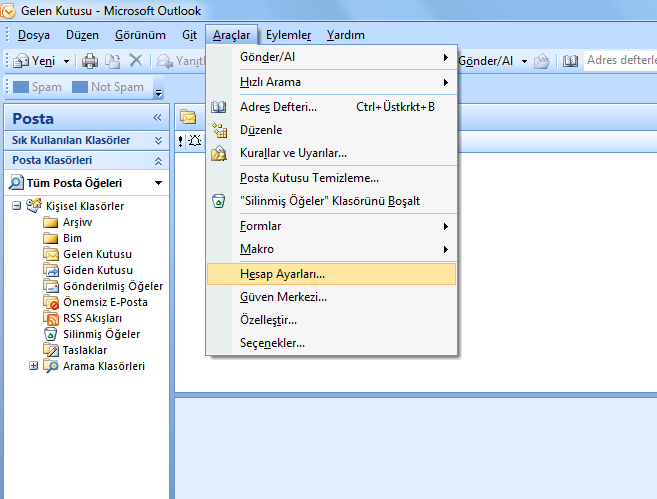Open the Silinmiş Öğeler folder
657x499 pixels.
click(92, 334)
